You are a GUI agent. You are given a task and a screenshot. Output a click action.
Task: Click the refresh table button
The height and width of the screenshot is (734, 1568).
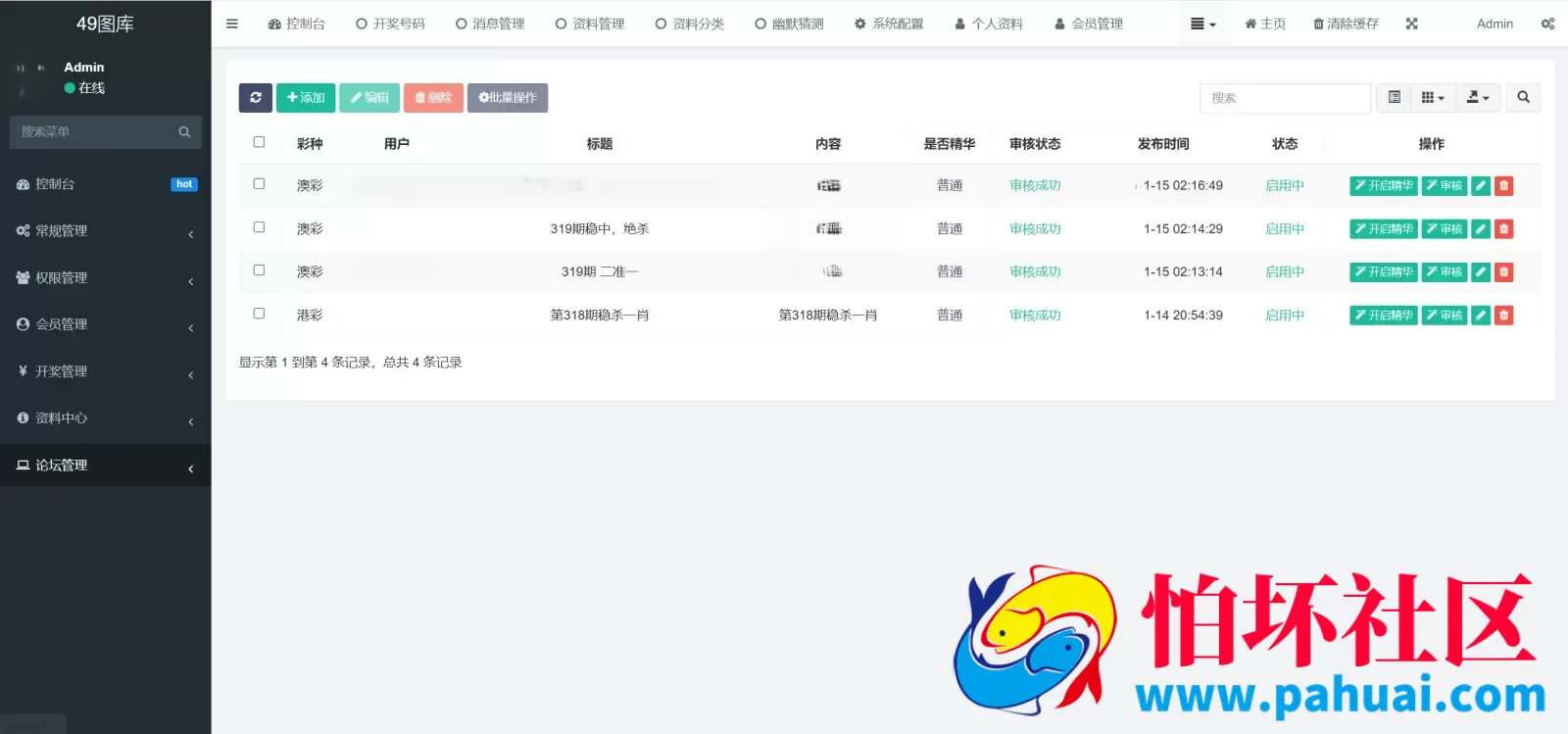pos(256,97)
